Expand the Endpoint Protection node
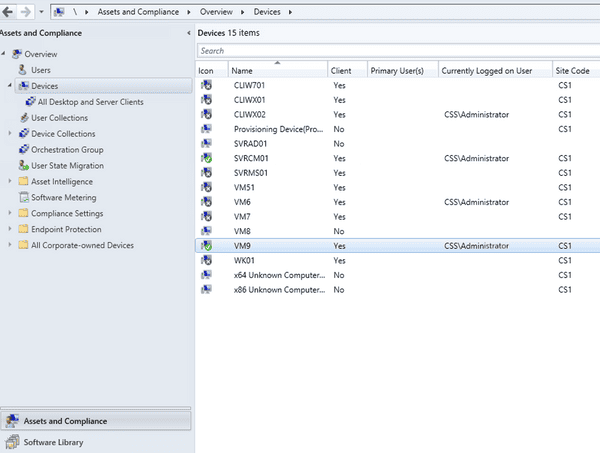 [x=10, y=229]
